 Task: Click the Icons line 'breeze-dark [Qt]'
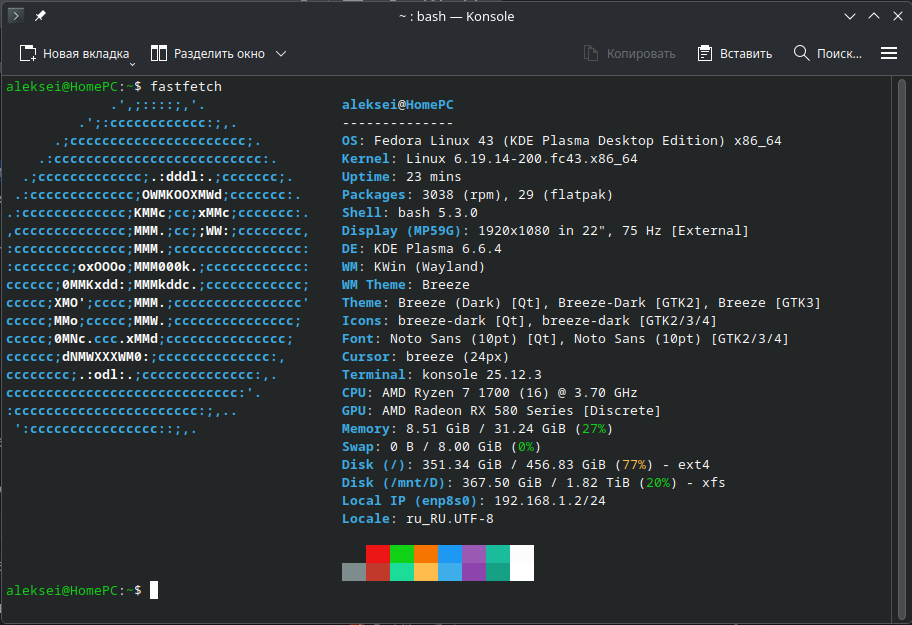pos(529,321)
